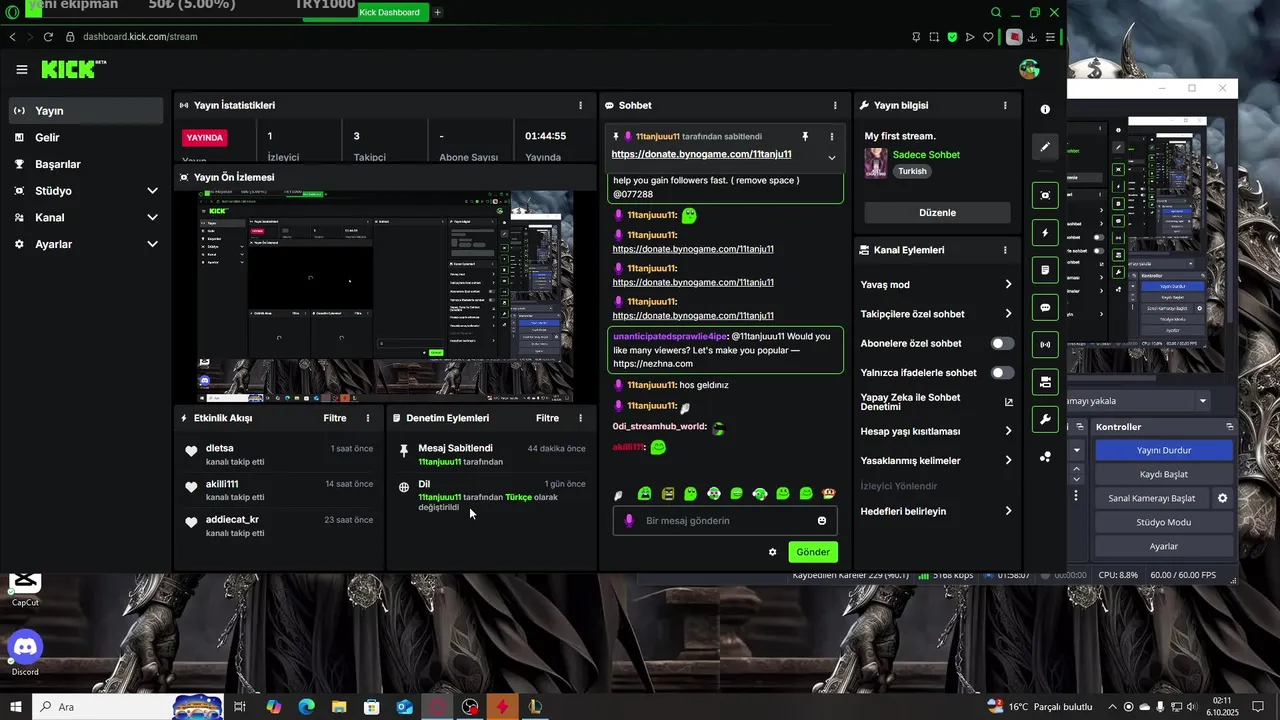Click the info icon in right sidebar
The height and width of the screenshot is (720, 1280).
coord(1045,109)
